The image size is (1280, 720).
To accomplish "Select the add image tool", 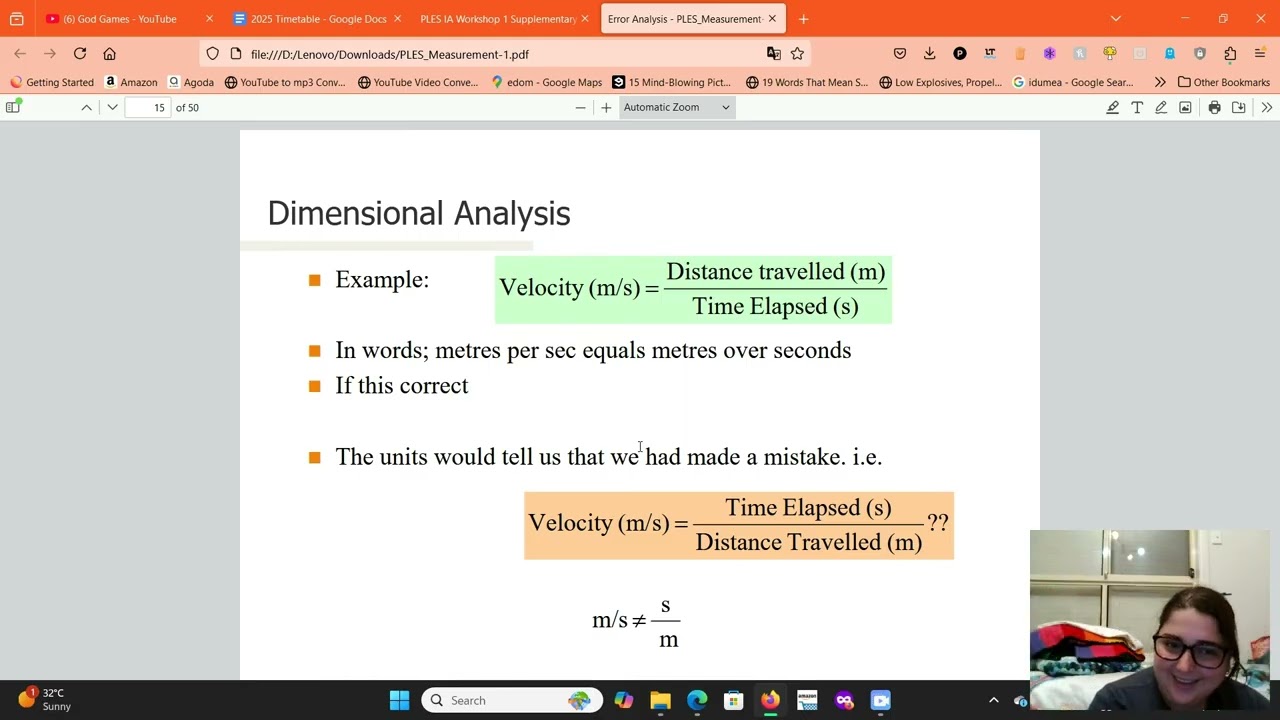I will (1185, 107).
